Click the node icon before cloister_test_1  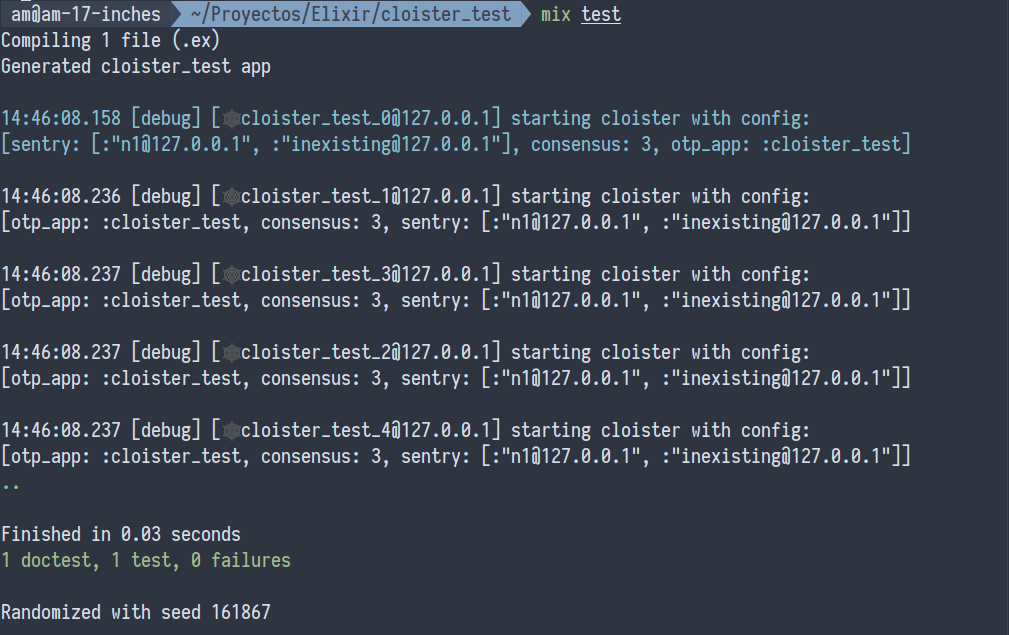[x=231, y=198]
